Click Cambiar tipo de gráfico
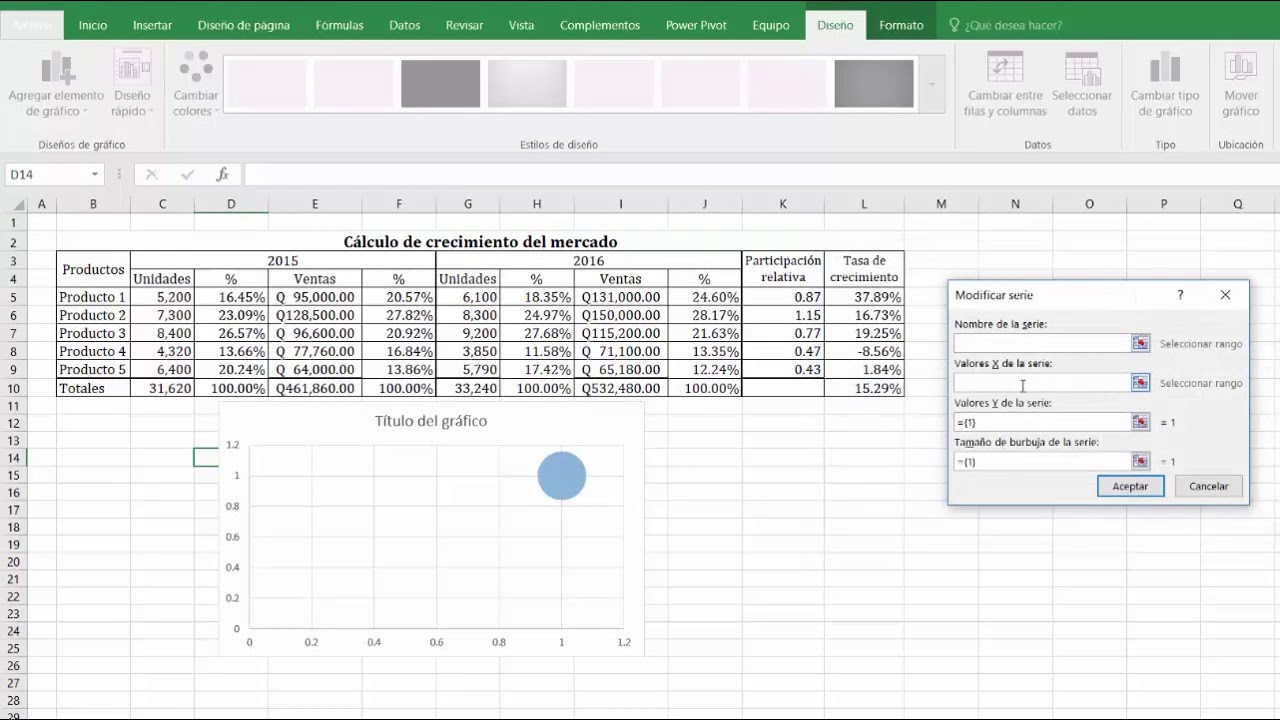The height and width of the screenshot is (720, 1280). pyautogui.click(x=1165, y=85)
